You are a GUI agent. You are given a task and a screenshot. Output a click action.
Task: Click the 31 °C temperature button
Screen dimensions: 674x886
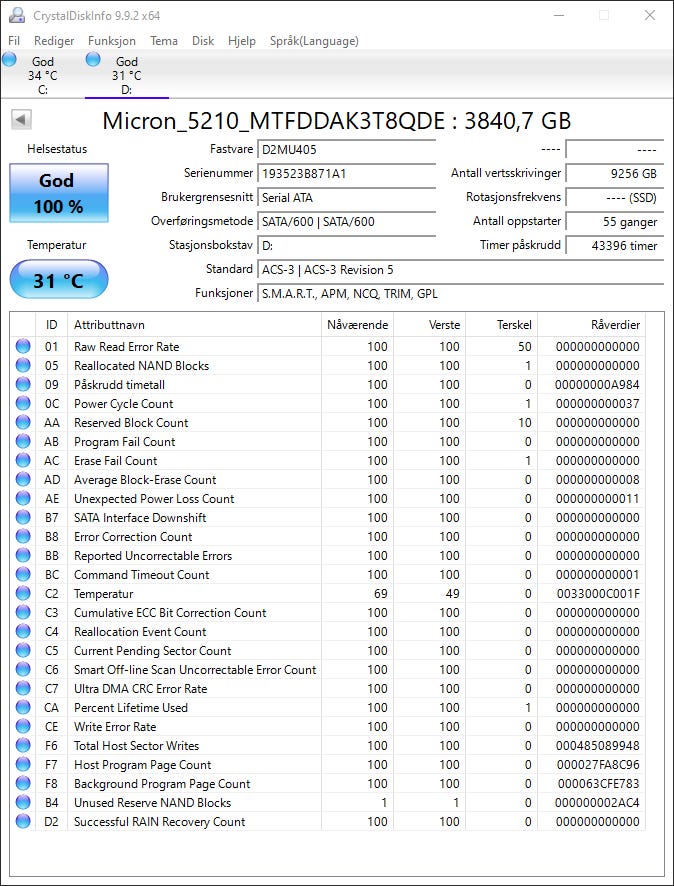[59, 279]
